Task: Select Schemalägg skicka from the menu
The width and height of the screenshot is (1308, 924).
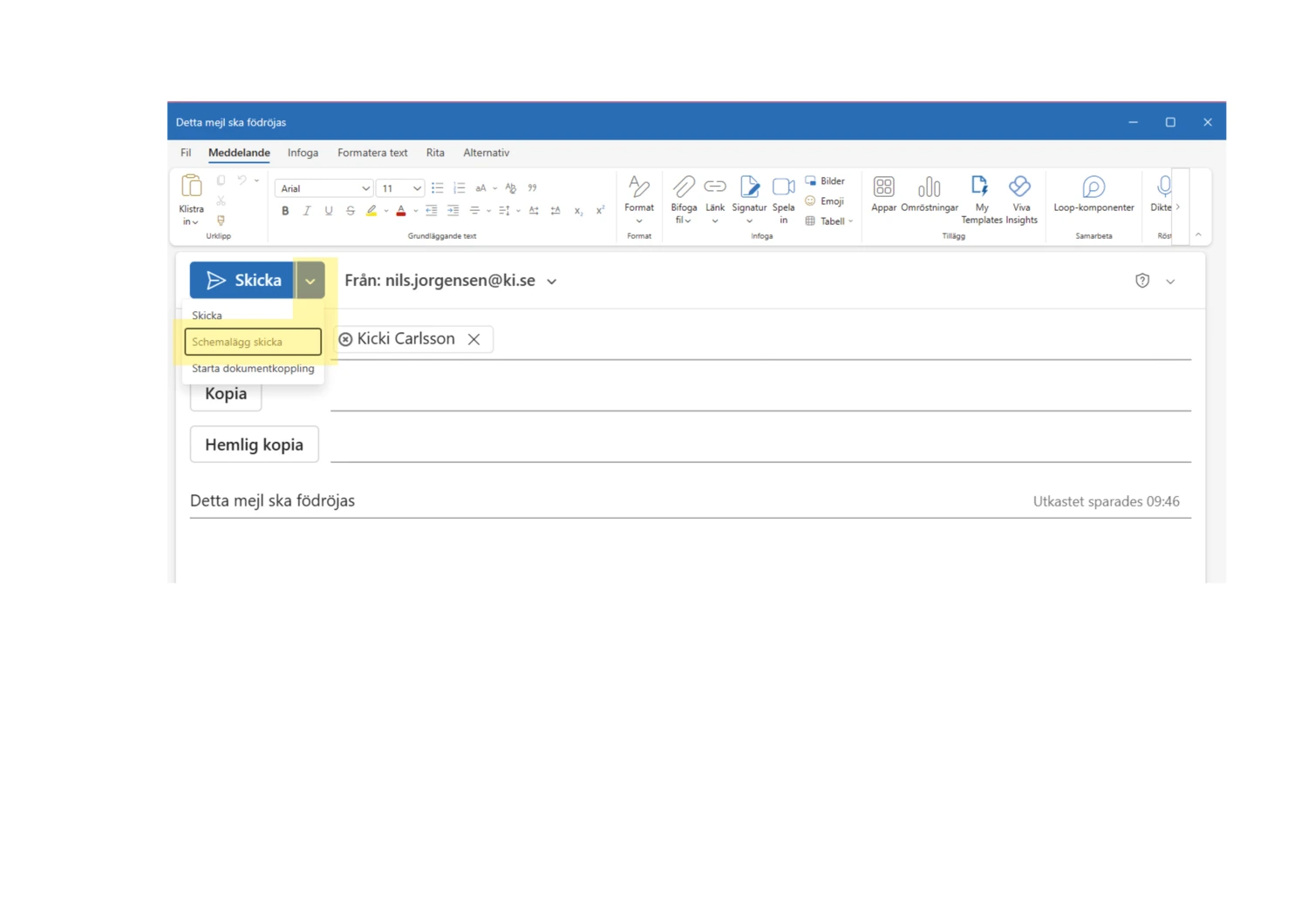Action: [252, 342]
